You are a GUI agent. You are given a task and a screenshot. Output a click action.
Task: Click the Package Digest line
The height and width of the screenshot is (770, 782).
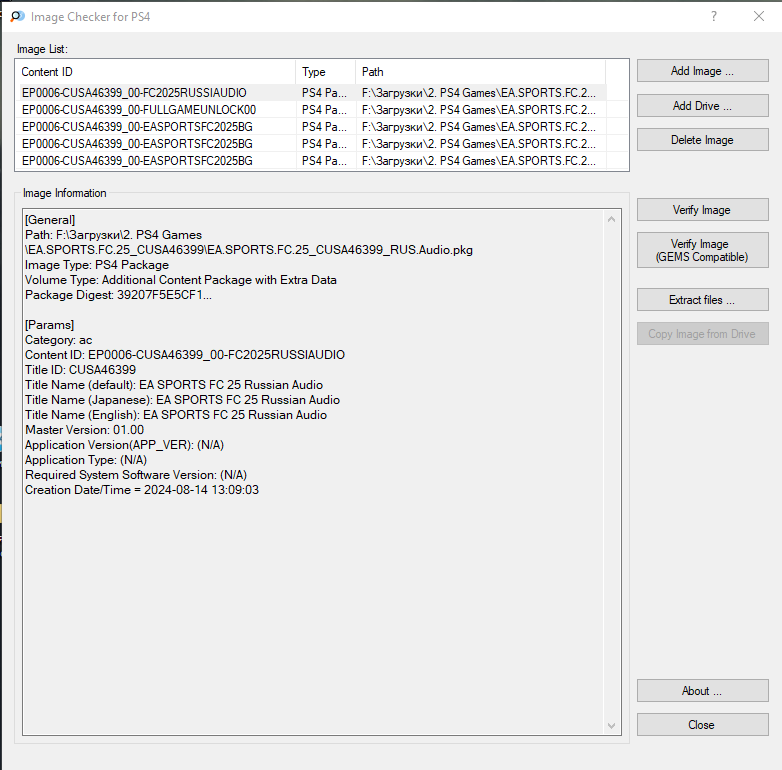[118, 295]
